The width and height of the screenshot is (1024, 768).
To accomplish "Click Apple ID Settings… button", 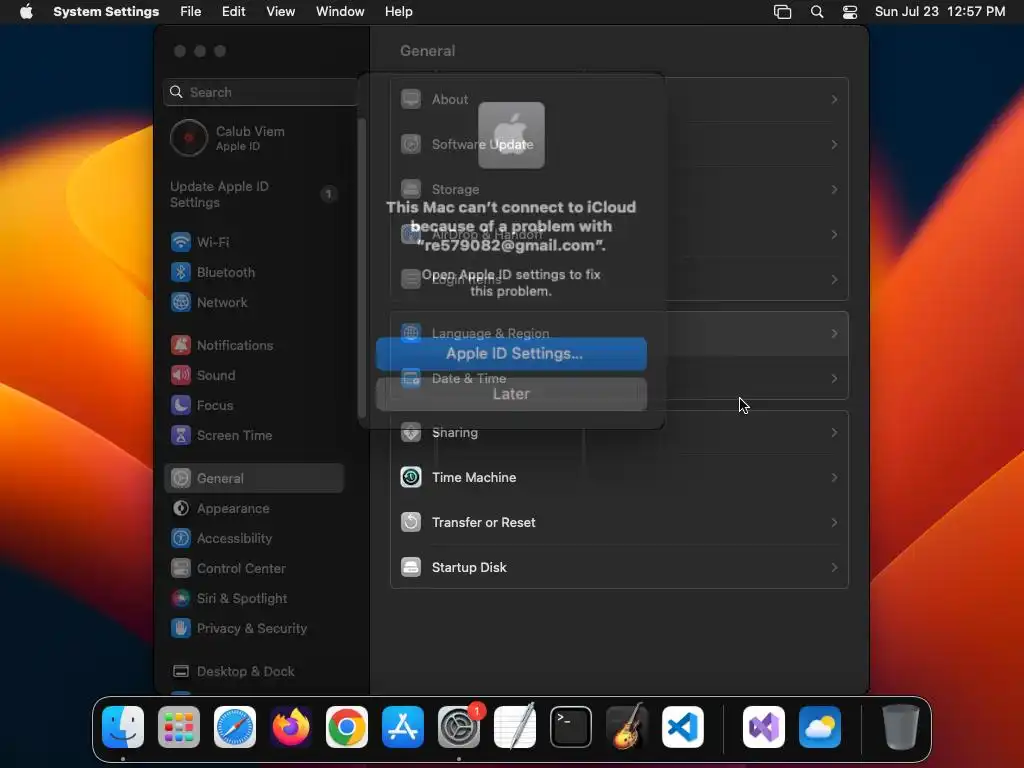I will (x=511, y=354).
